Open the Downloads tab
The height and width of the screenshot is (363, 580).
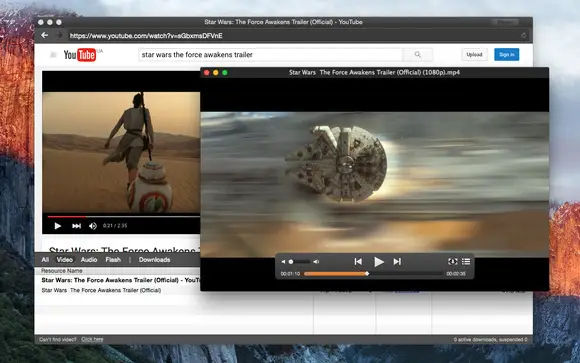[154, 260]
